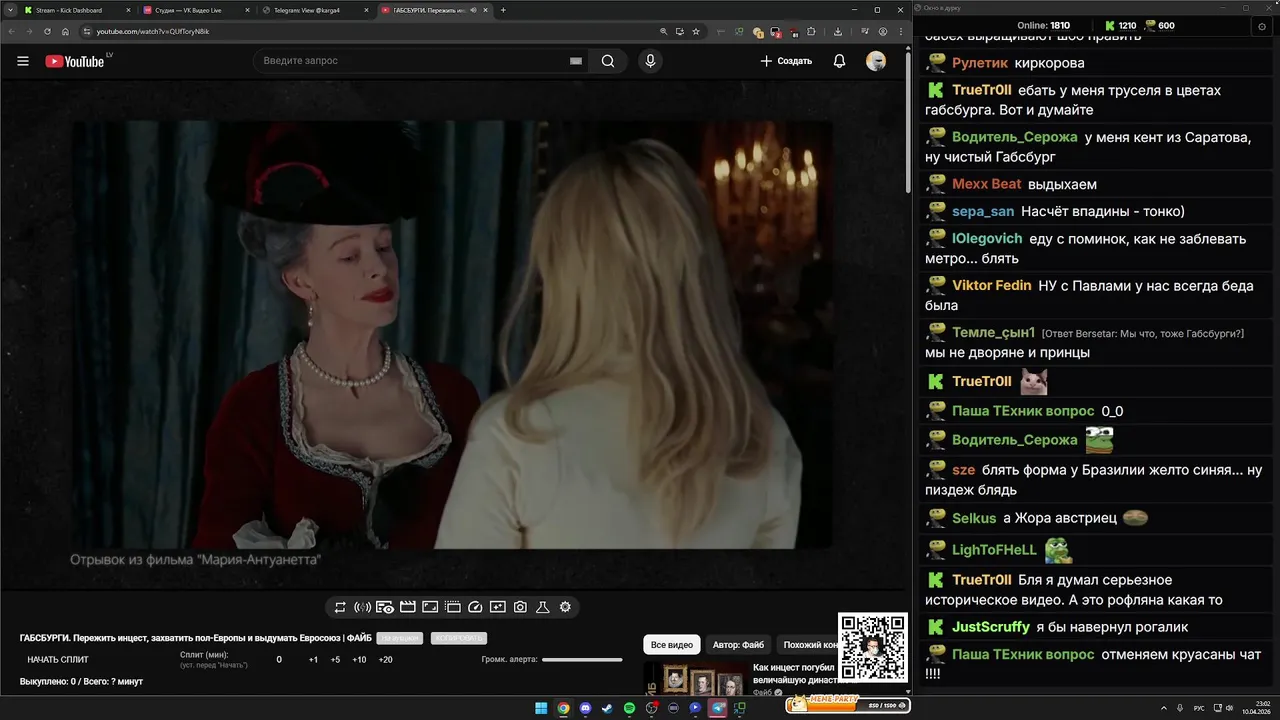Open the browser downloads icon
The image size is (1280, 720).
[837, 31]
